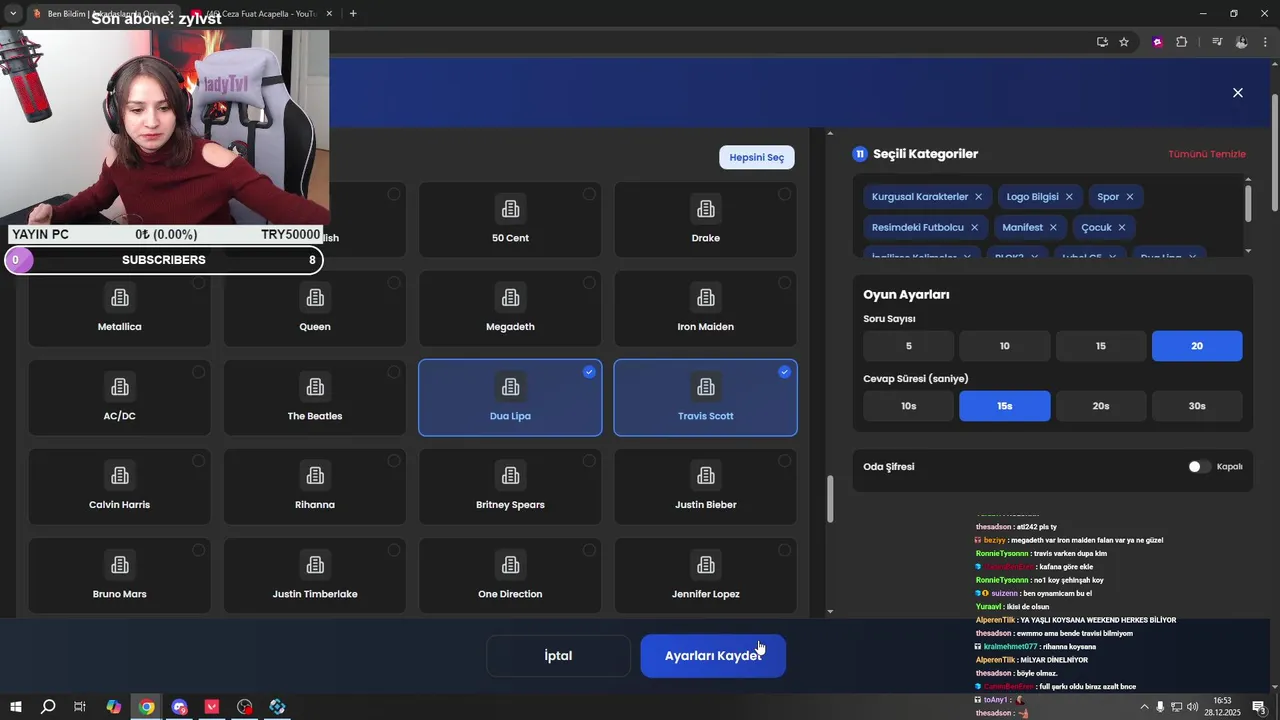Open OBS Studio from the taskbar
This screenshot has width=1280, height=720.
(x=245, y=707)
